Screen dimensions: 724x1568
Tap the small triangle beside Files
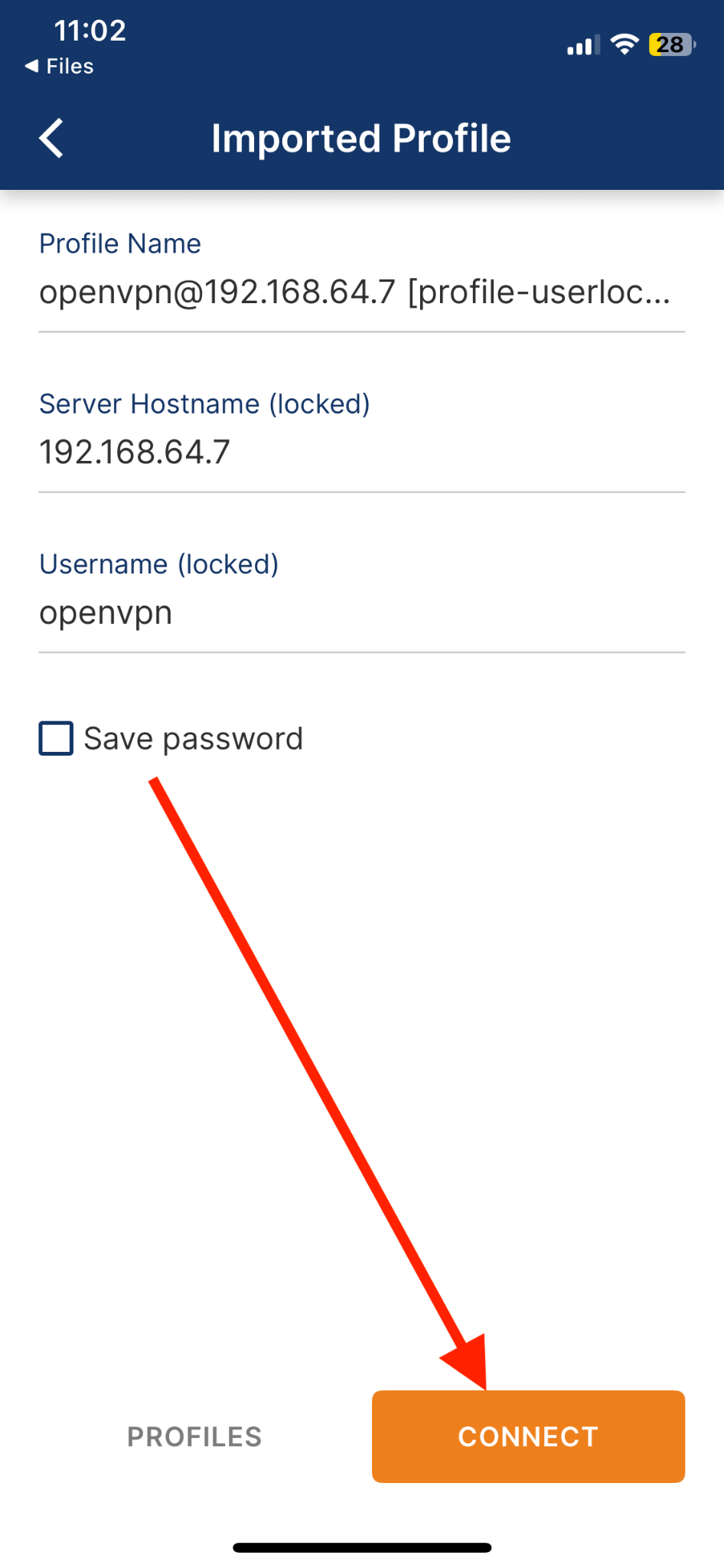click(31, 67)
